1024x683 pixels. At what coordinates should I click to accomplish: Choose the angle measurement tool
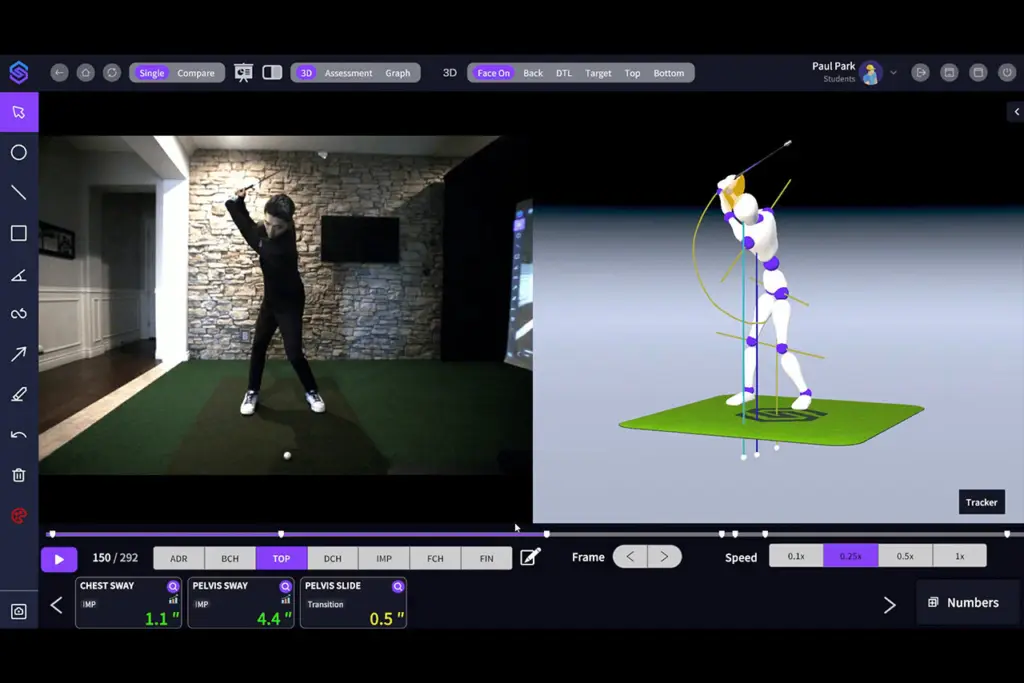[x=18, y=275]
